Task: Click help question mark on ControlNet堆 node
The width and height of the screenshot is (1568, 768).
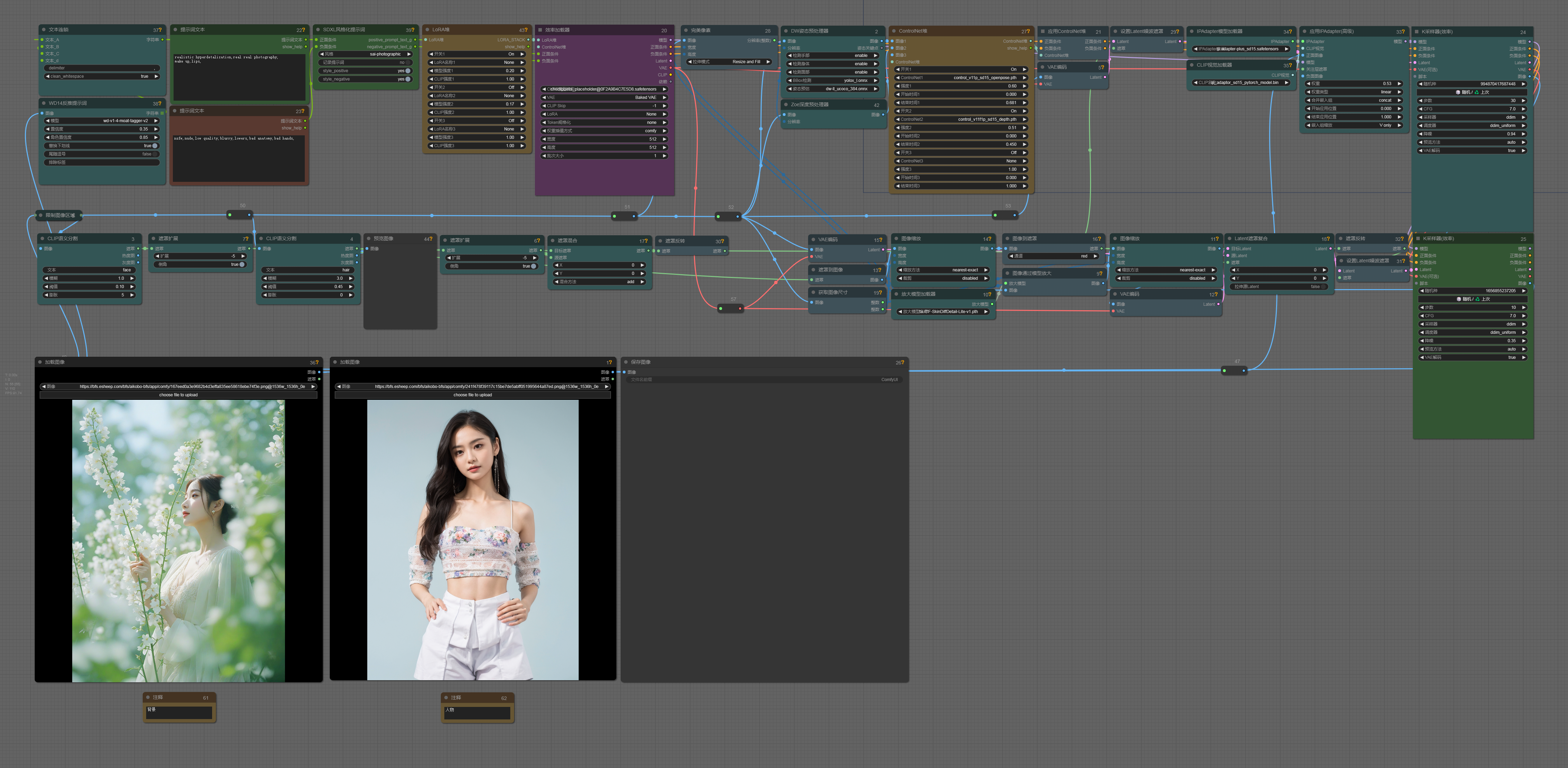Action: pyautogui.click(x=1029, y=31)
